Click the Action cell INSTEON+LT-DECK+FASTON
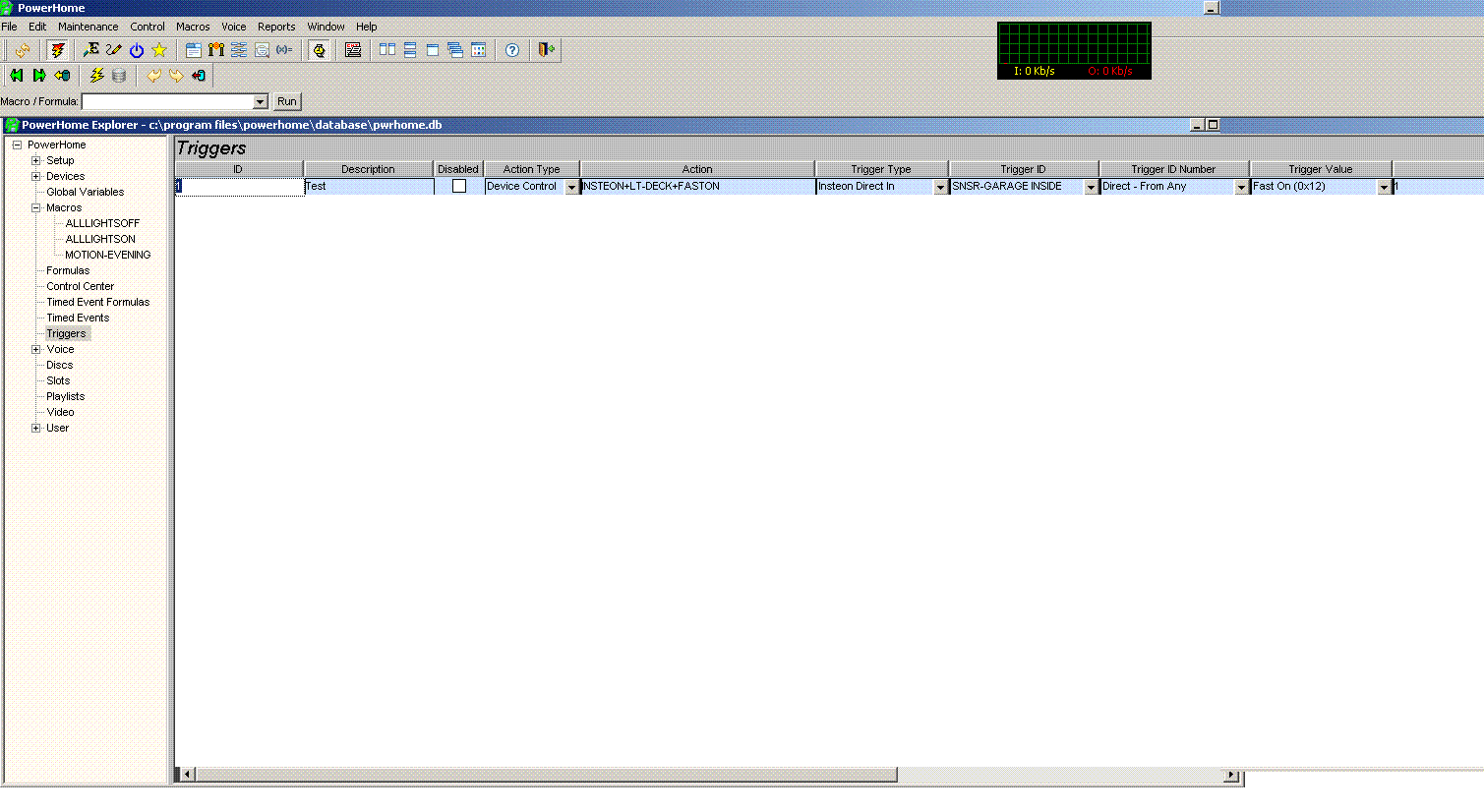The image size is (1484, 812). [697, 186]
